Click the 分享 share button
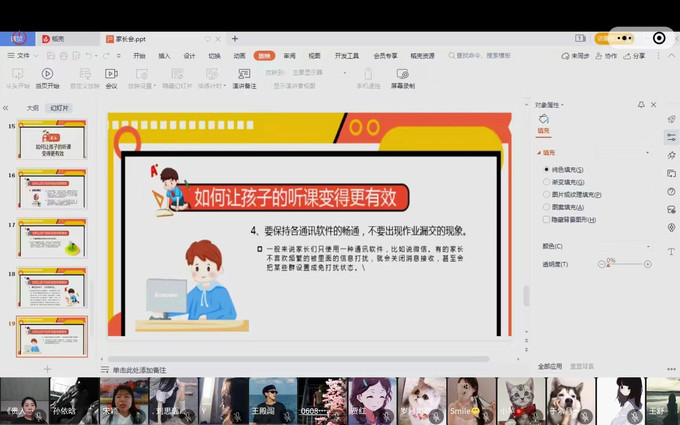 [634, 56]
